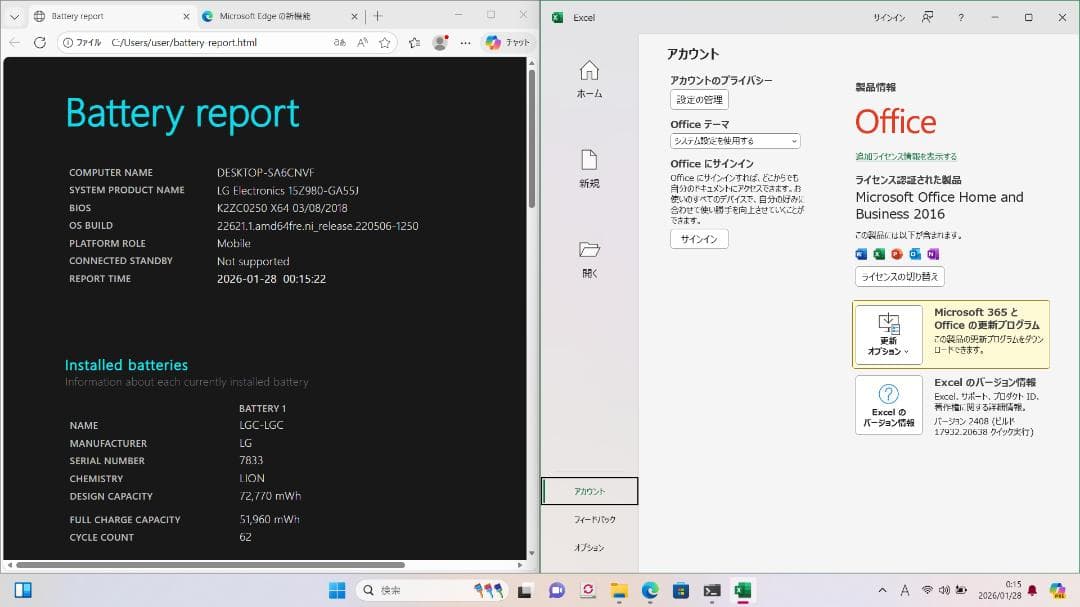Viewport: 1080px width, 607px height.
Task: Toggle read aloud in the Edge toolbar
Action: pyautogui.click(x=361, y=43)
